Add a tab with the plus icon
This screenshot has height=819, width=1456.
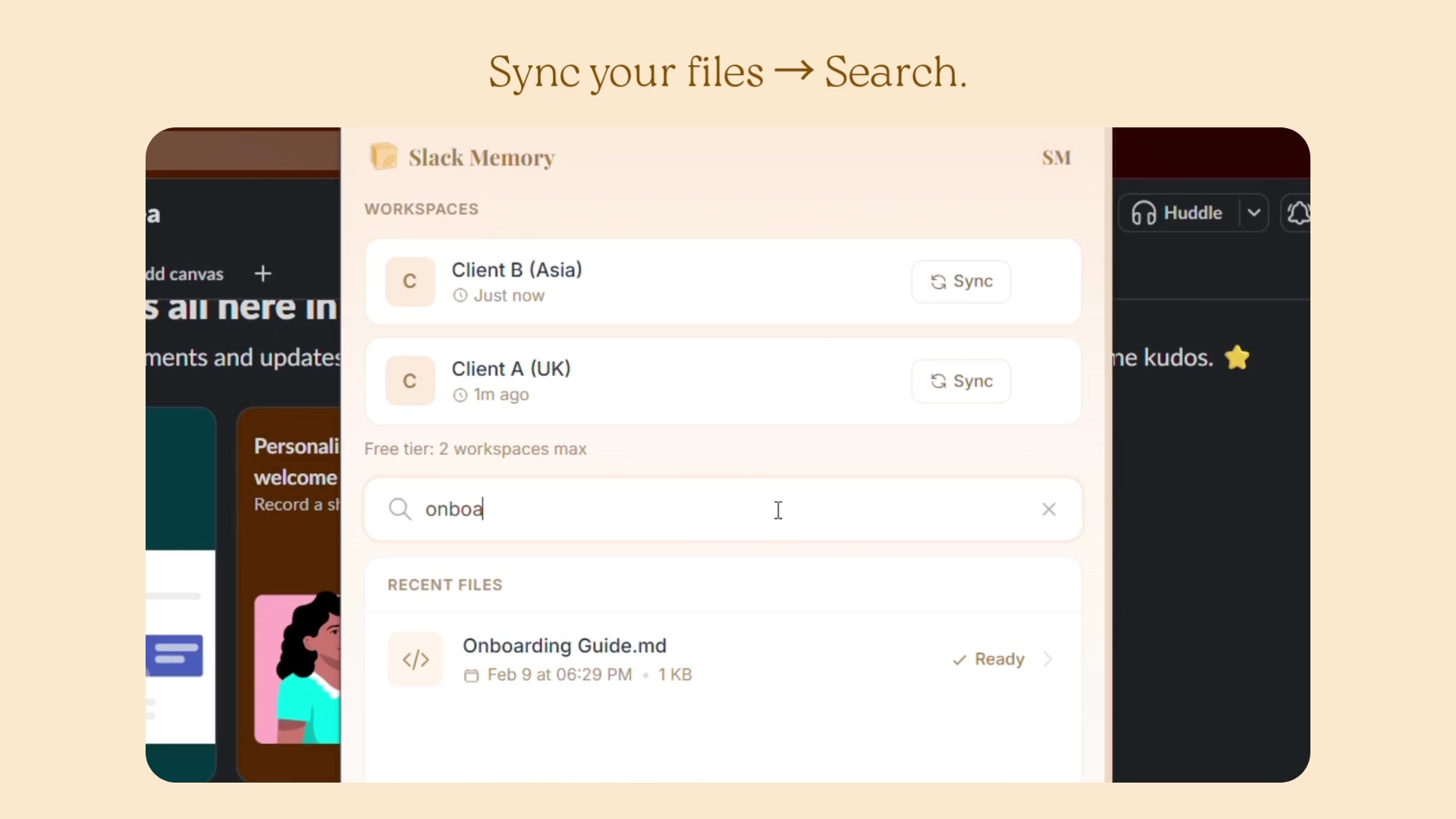(x=262, y=273)
